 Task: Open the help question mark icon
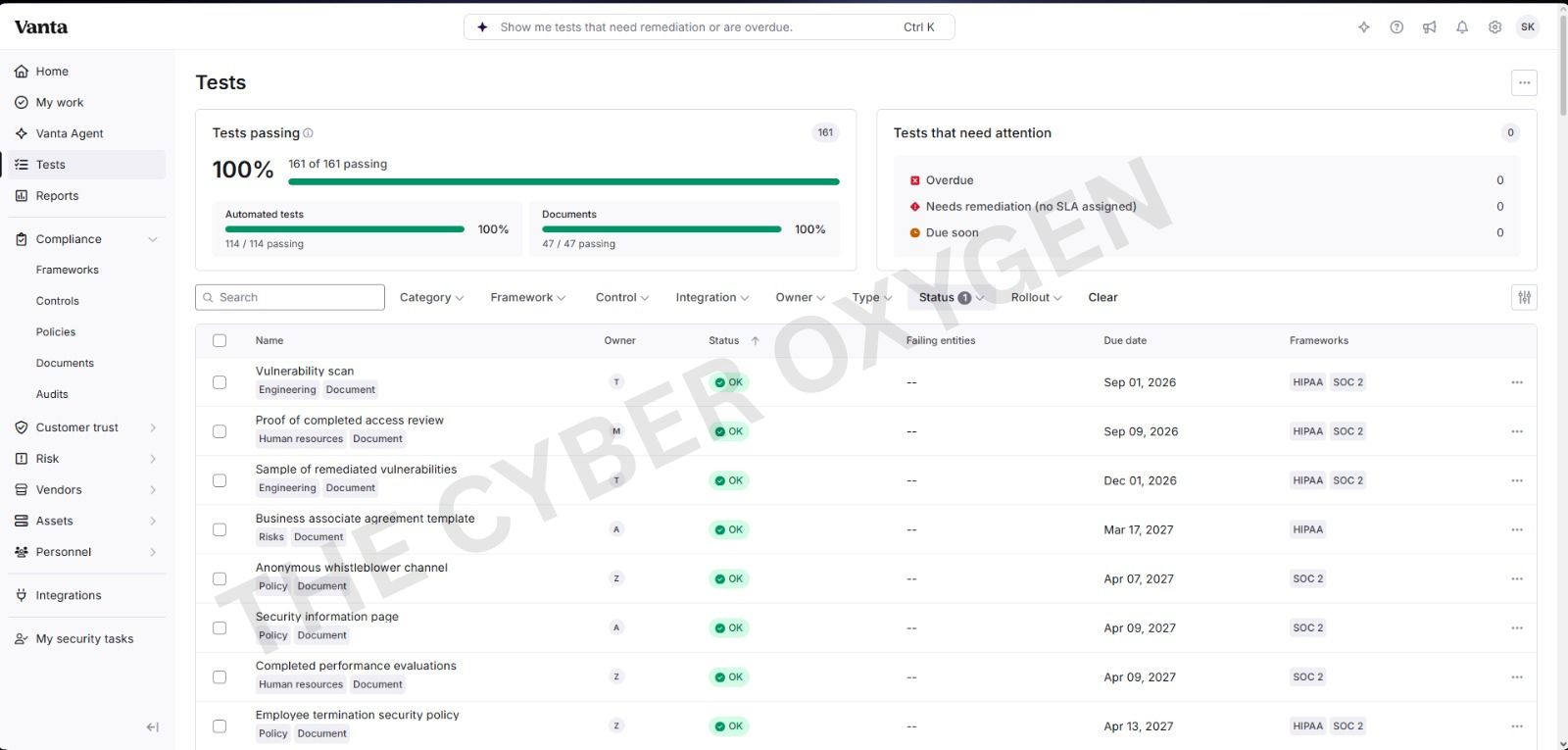(x=1396, y=27)
